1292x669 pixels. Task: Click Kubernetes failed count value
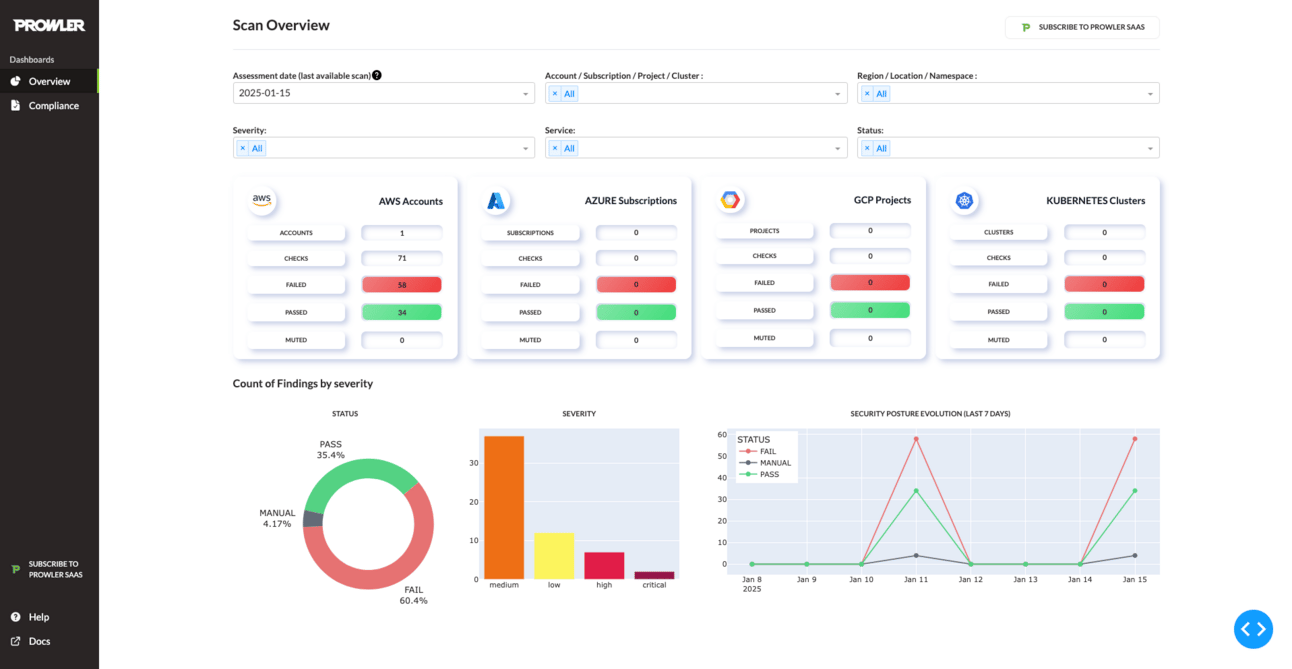pyautogui.click(x=1104, y=284)
